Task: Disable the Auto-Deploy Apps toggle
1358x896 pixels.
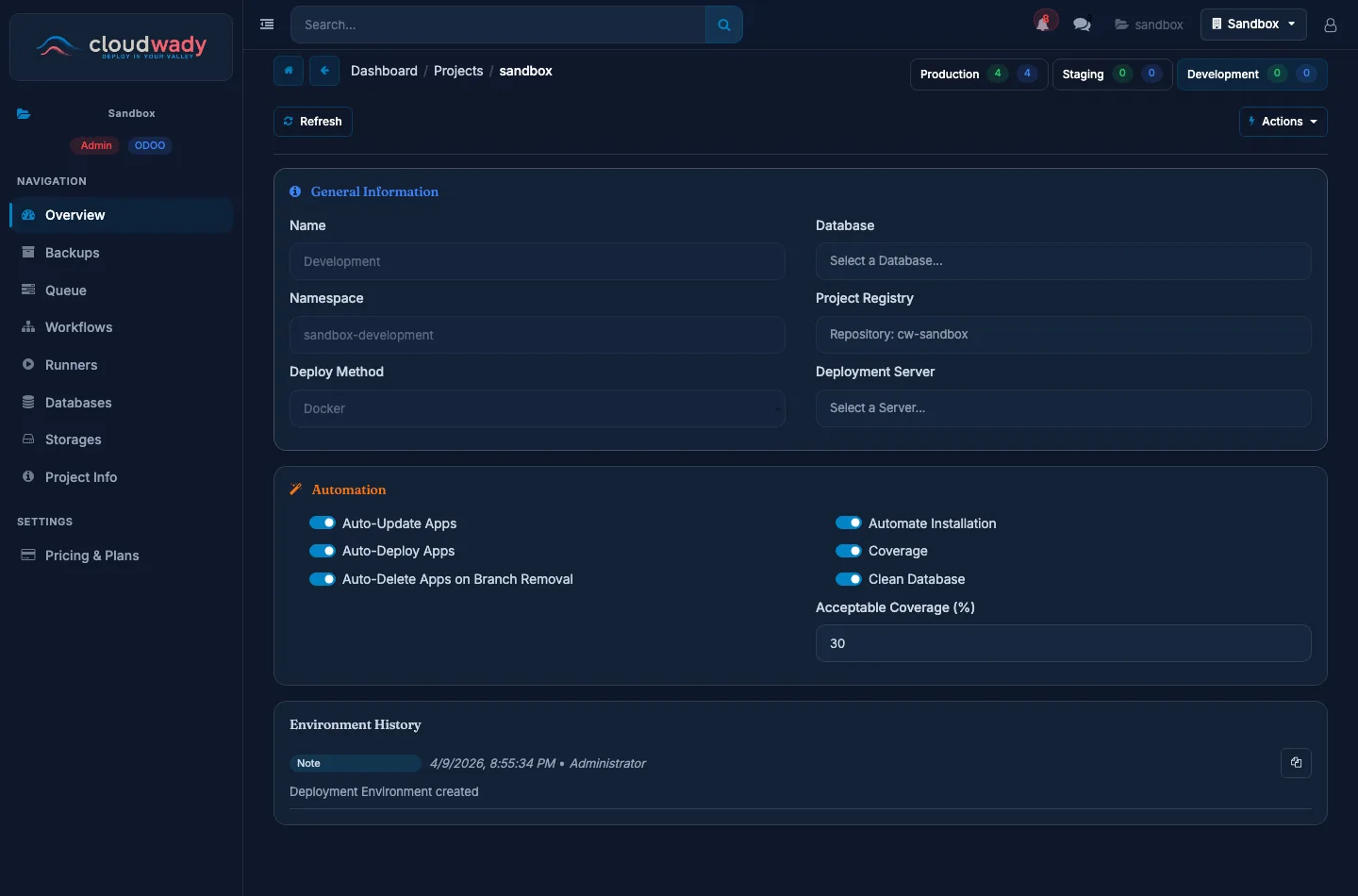Action: 323,551
